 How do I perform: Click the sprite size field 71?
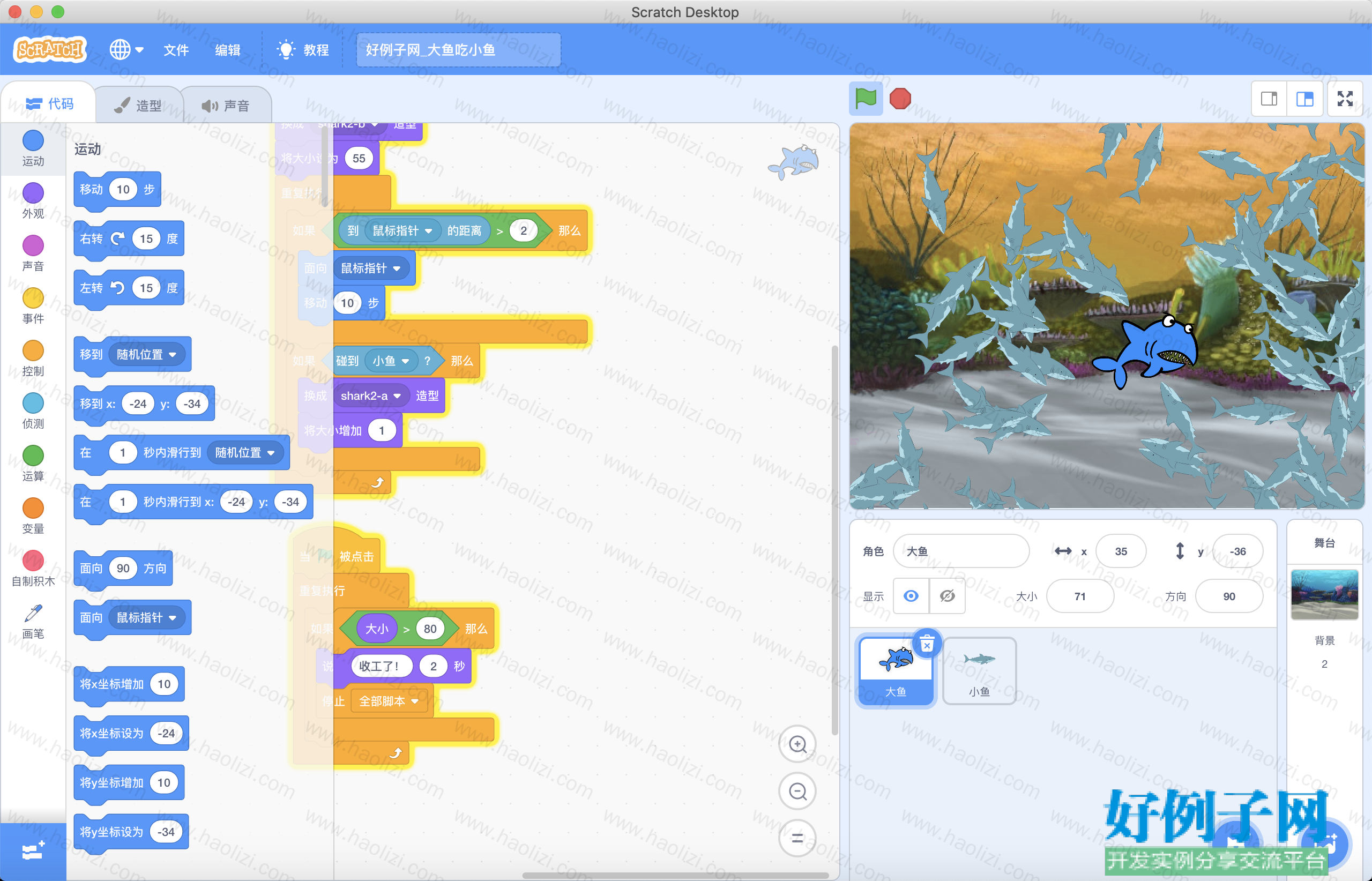[x=1079, y=596]
